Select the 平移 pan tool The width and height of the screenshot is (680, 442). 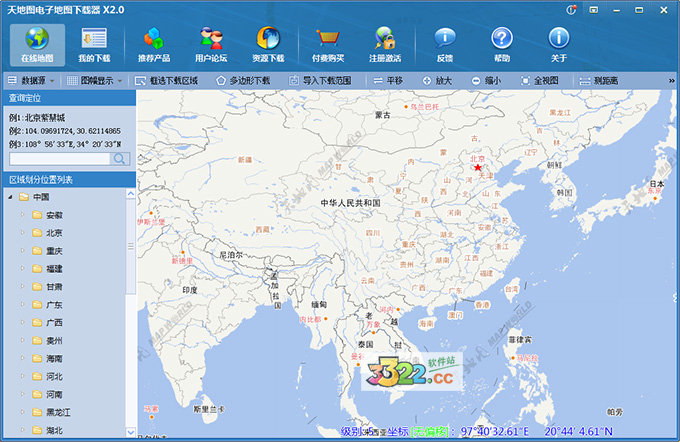click(388, 81)
